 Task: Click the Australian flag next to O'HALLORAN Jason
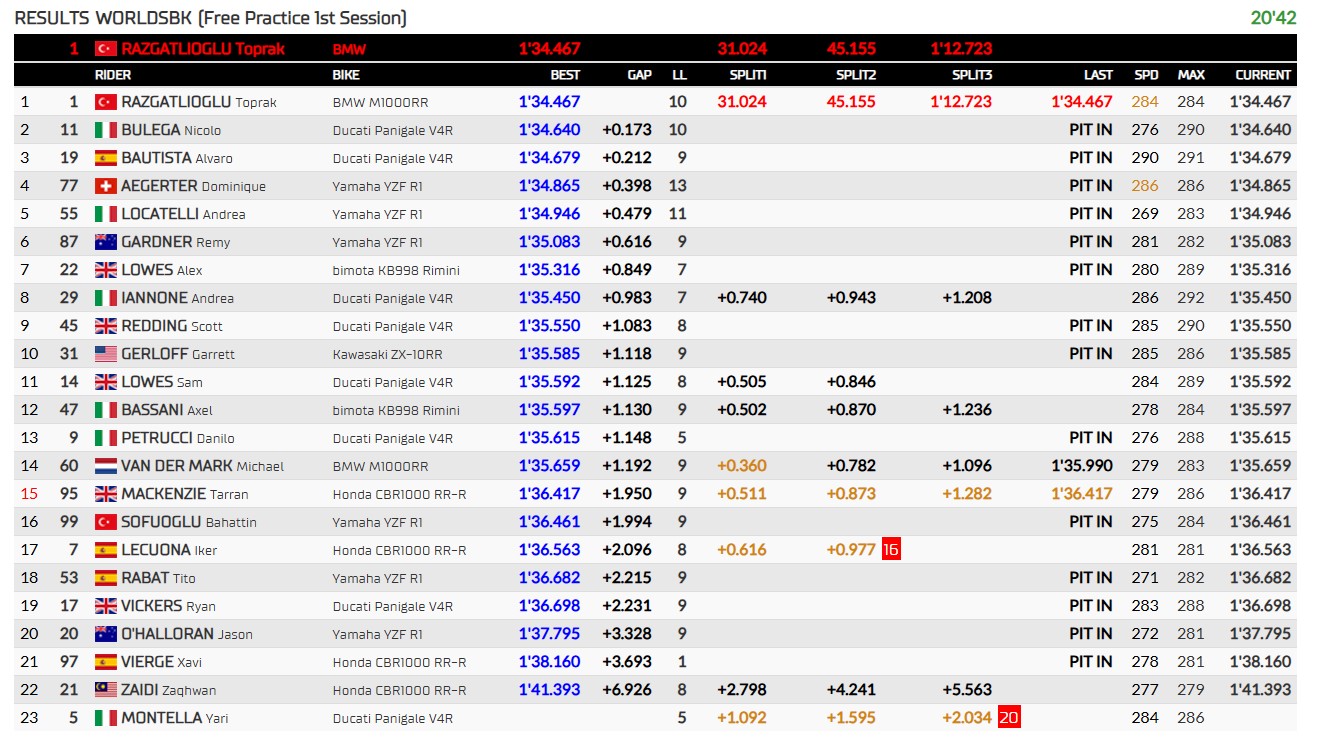click(x=106, y=634)
